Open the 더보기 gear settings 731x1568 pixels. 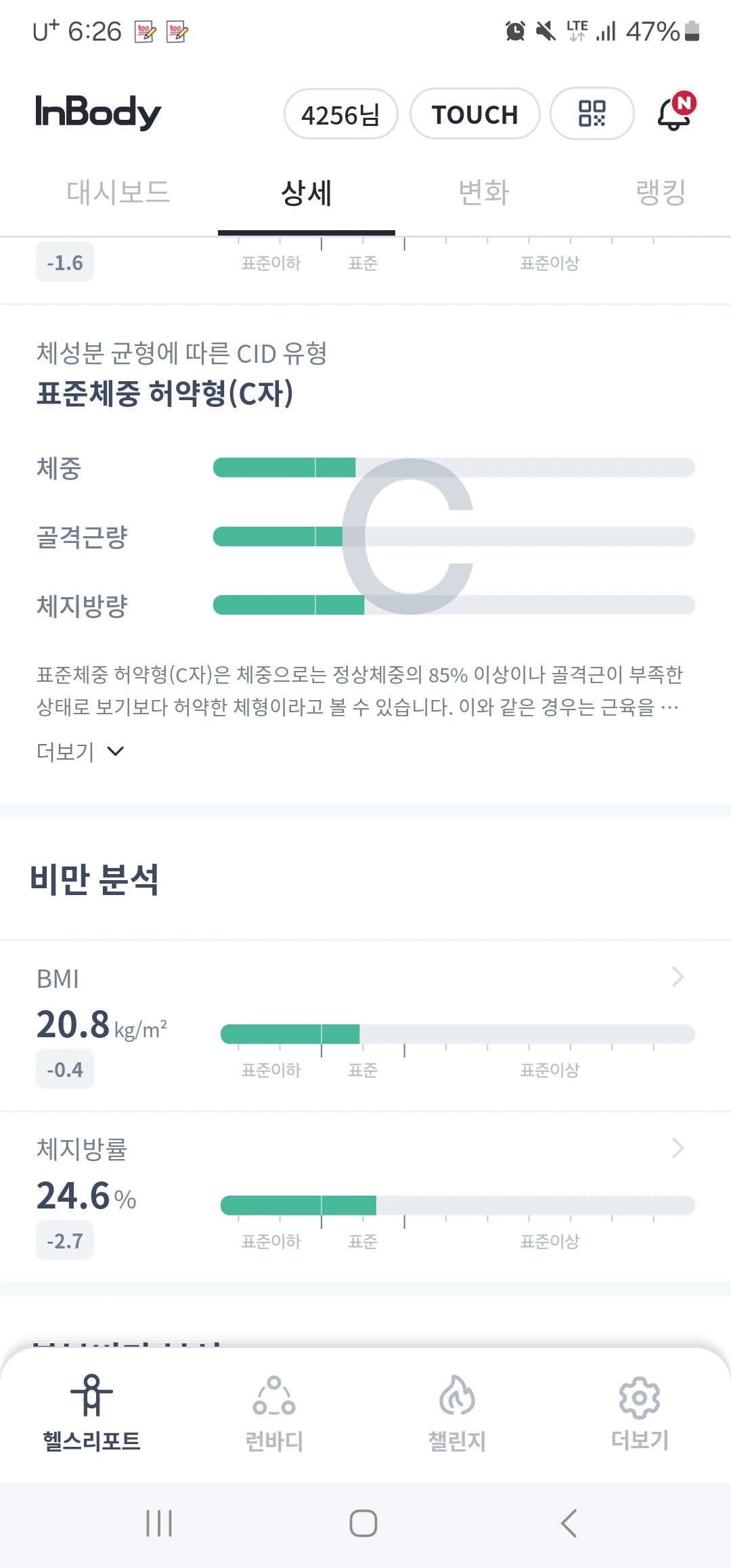(x=640, y=1397)
